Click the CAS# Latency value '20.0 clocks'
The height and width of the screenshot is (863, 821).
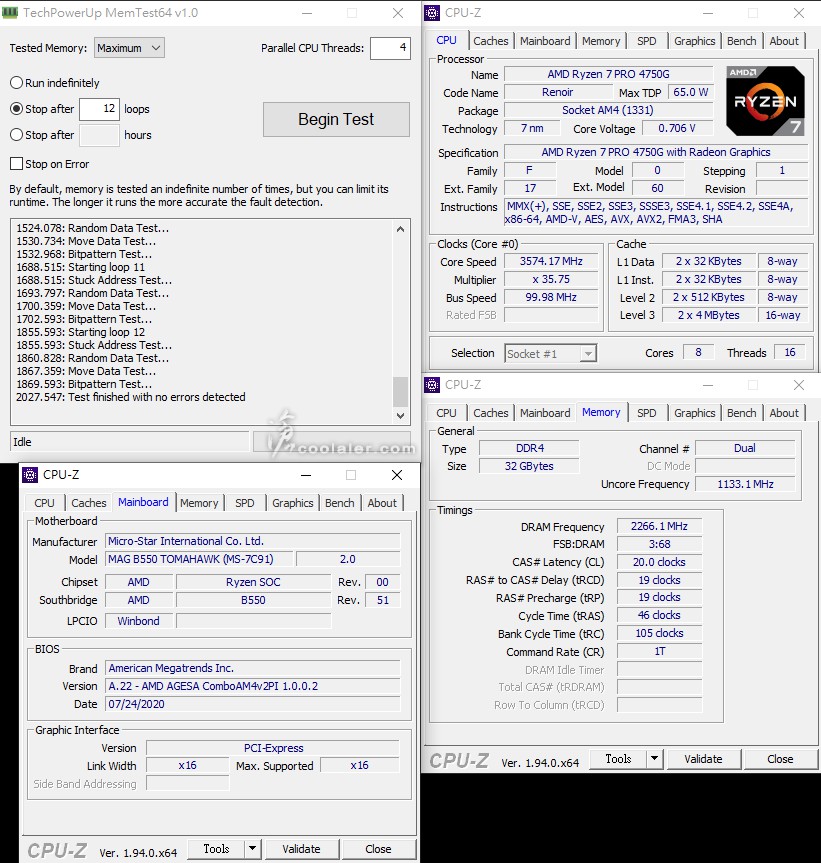(659, 562)
